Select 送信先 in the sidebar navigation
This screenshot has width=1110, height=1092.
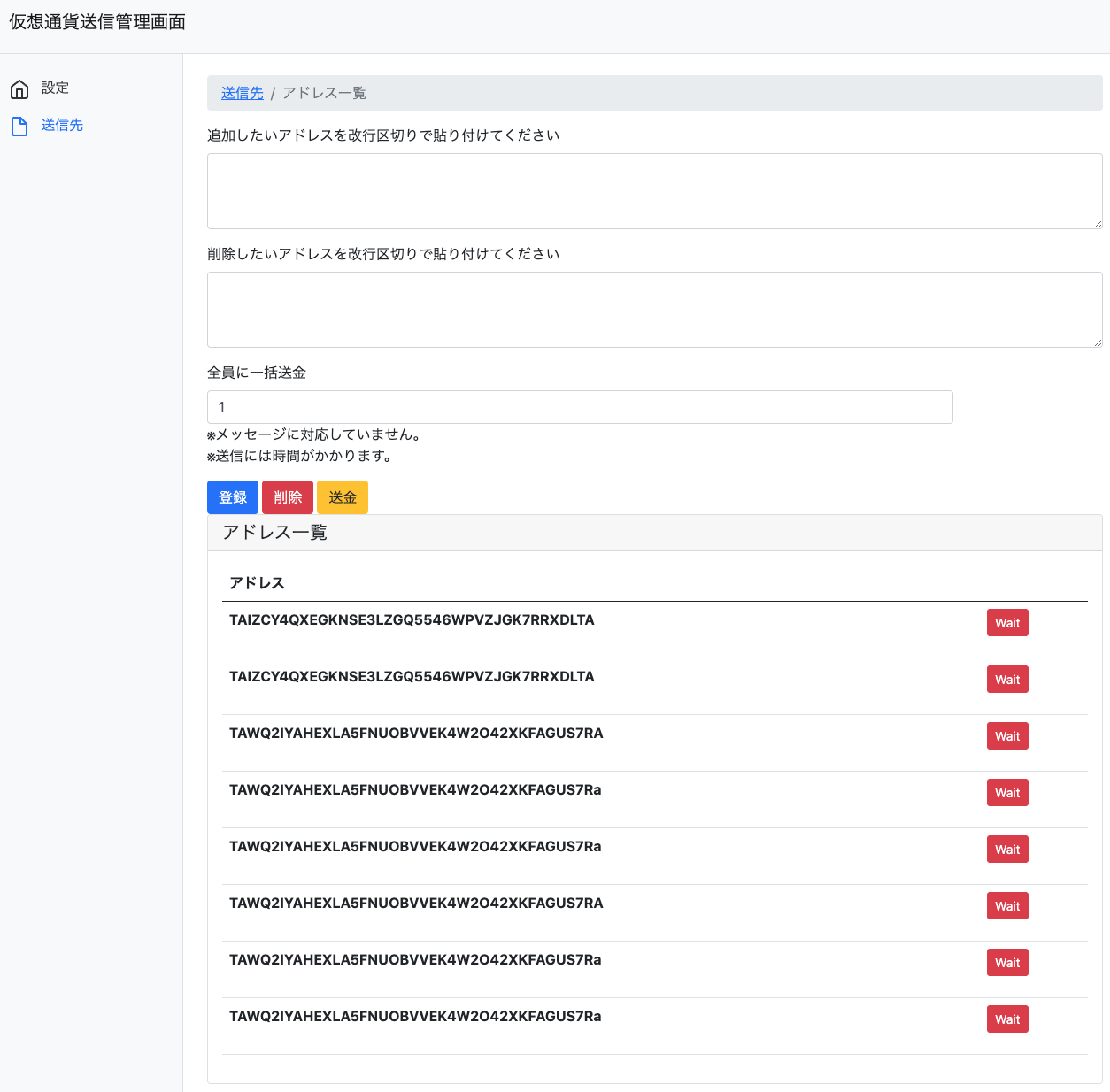click(62, 125)
